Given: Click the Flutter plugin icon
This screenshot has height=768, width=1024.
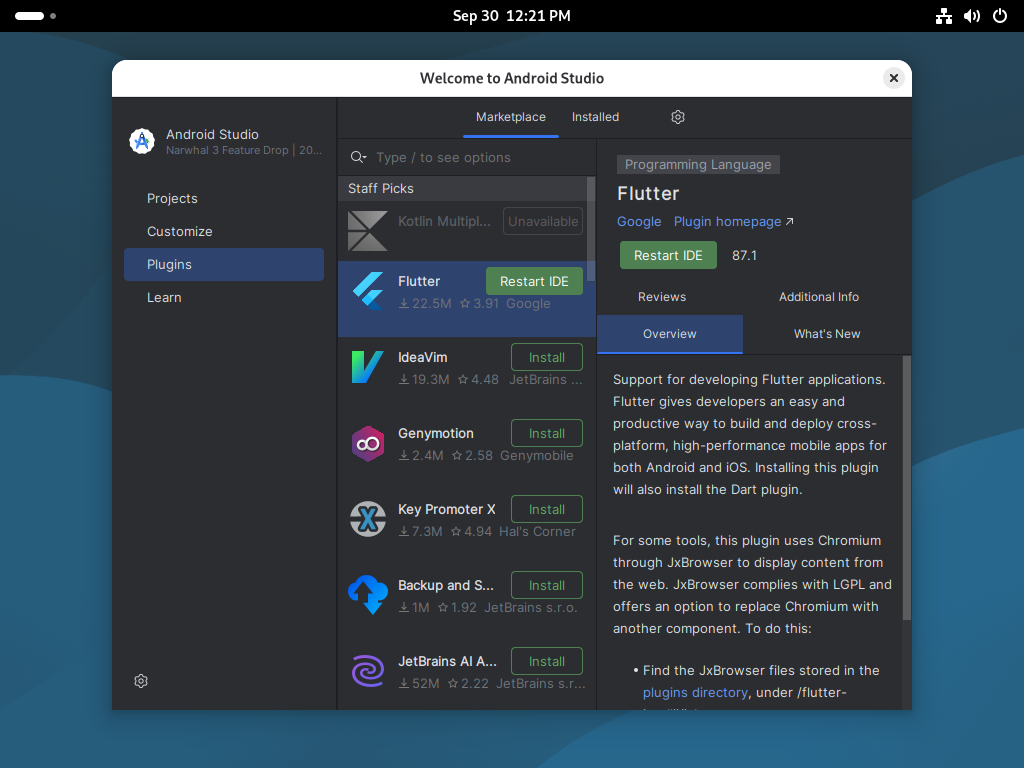Looking at the screenshot, I should pyautogui.click(x=367, y=291).
